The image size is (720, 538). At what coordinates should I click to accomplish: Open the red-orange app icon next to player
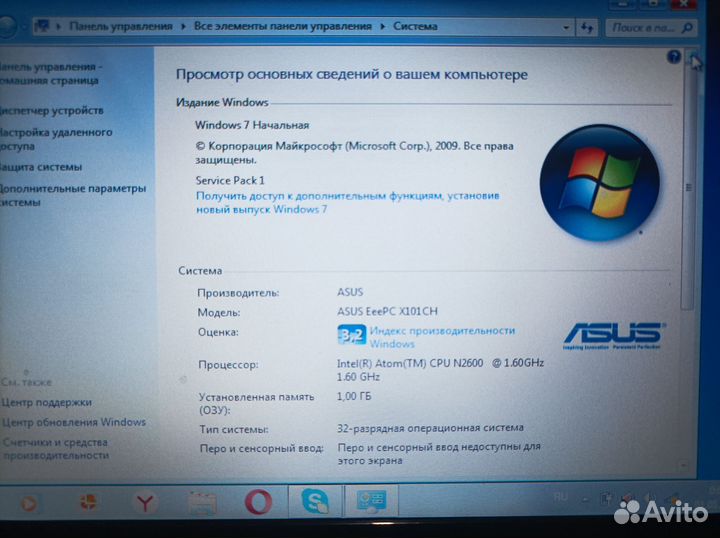pos(88,503)
